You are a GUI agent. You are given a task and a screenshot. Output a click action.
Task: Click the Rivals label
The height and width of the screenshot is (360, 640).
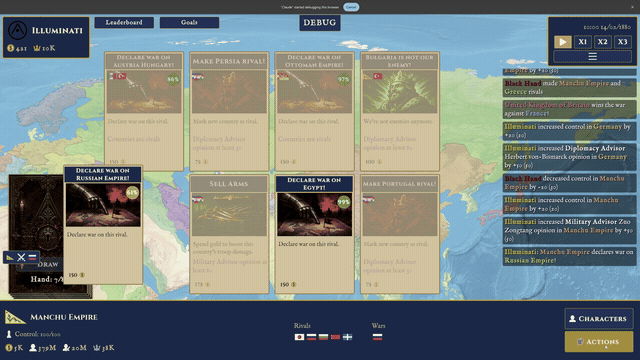click(x=302, y=326)
